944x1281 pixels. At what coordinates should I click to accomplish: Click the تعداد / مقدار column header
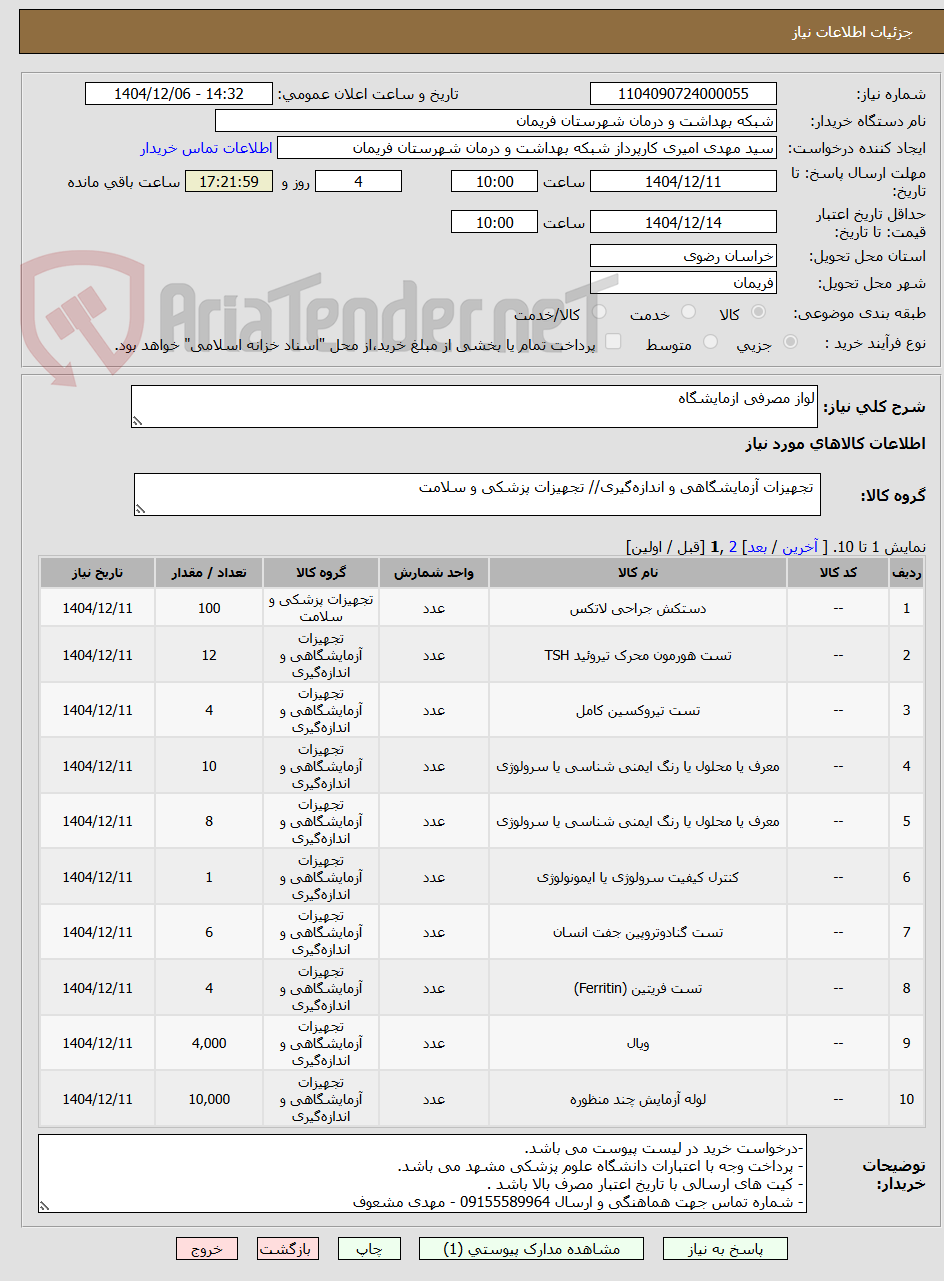[x=209, y=573]
